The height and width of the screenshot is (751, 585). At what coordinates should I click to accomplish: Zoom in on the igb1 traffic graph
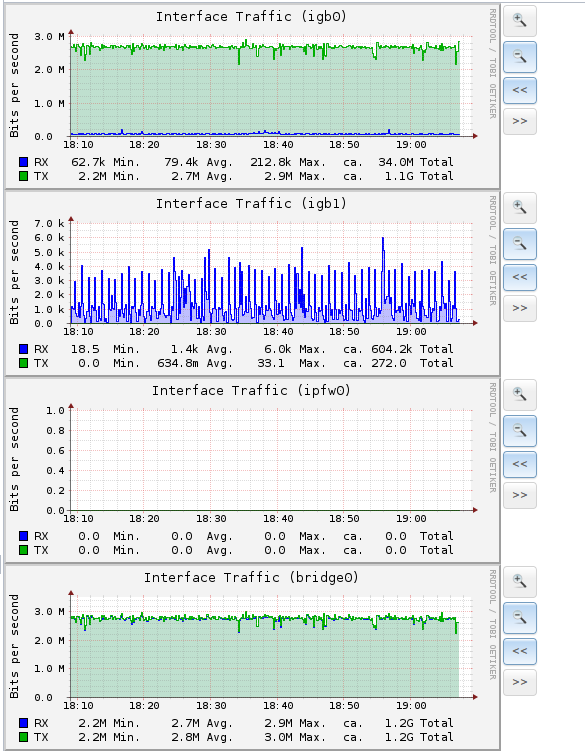(520, 207)
